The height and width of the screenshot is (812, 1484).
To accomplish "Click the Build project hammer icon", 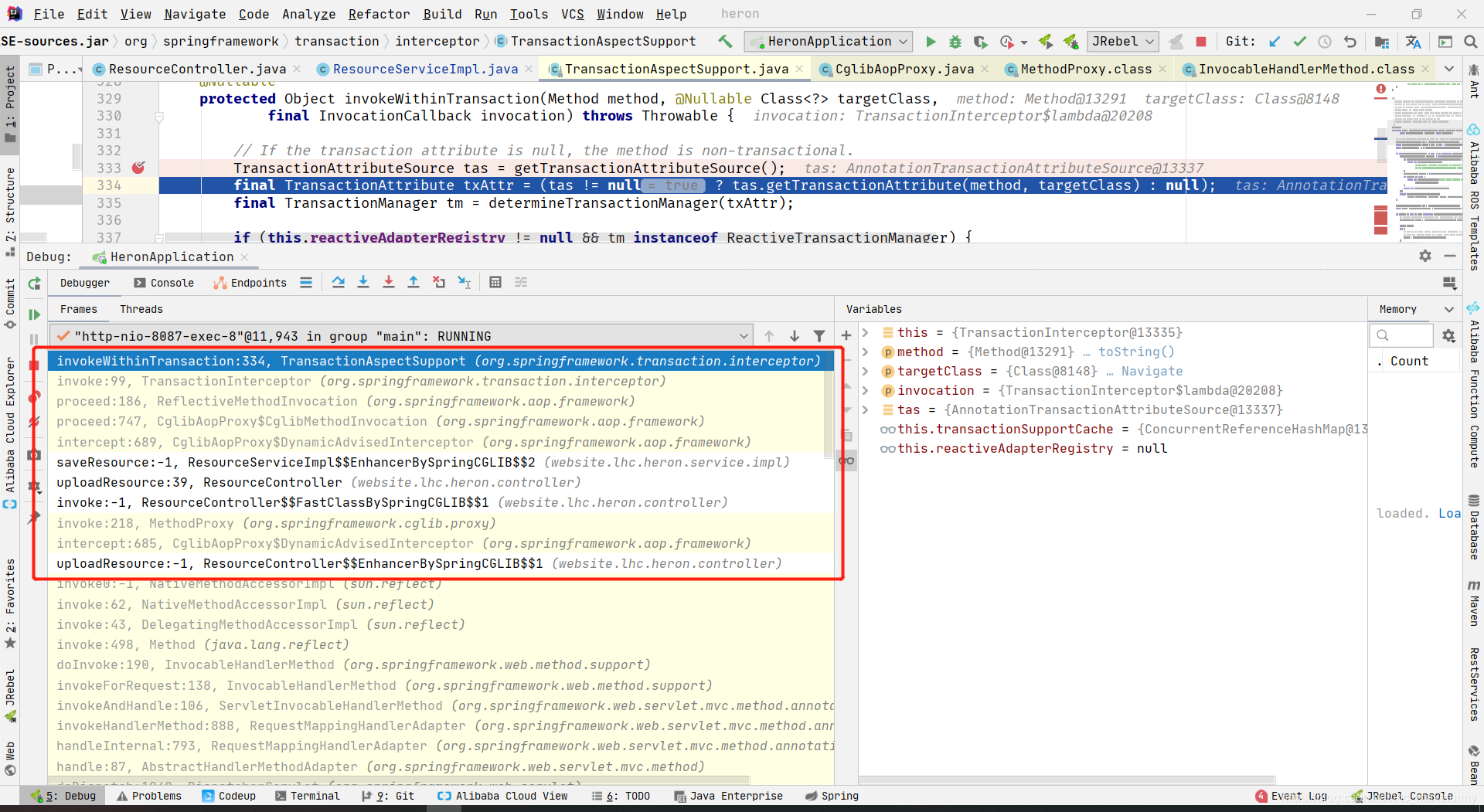I will pyautogui.click(x=724, y=42).
